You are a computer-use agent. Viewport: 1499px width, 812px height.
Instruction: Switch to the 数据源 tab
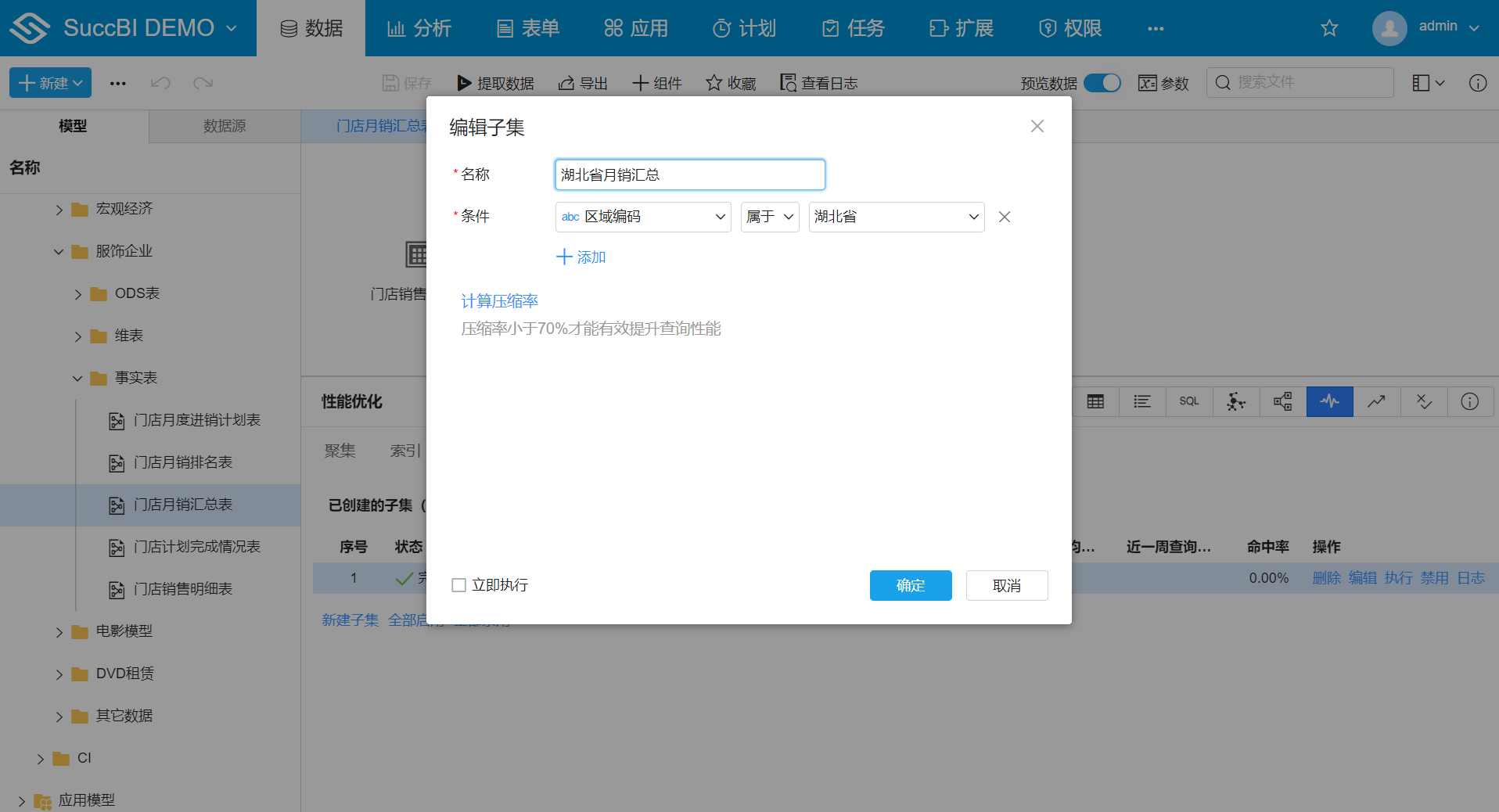tap(224, 126)
